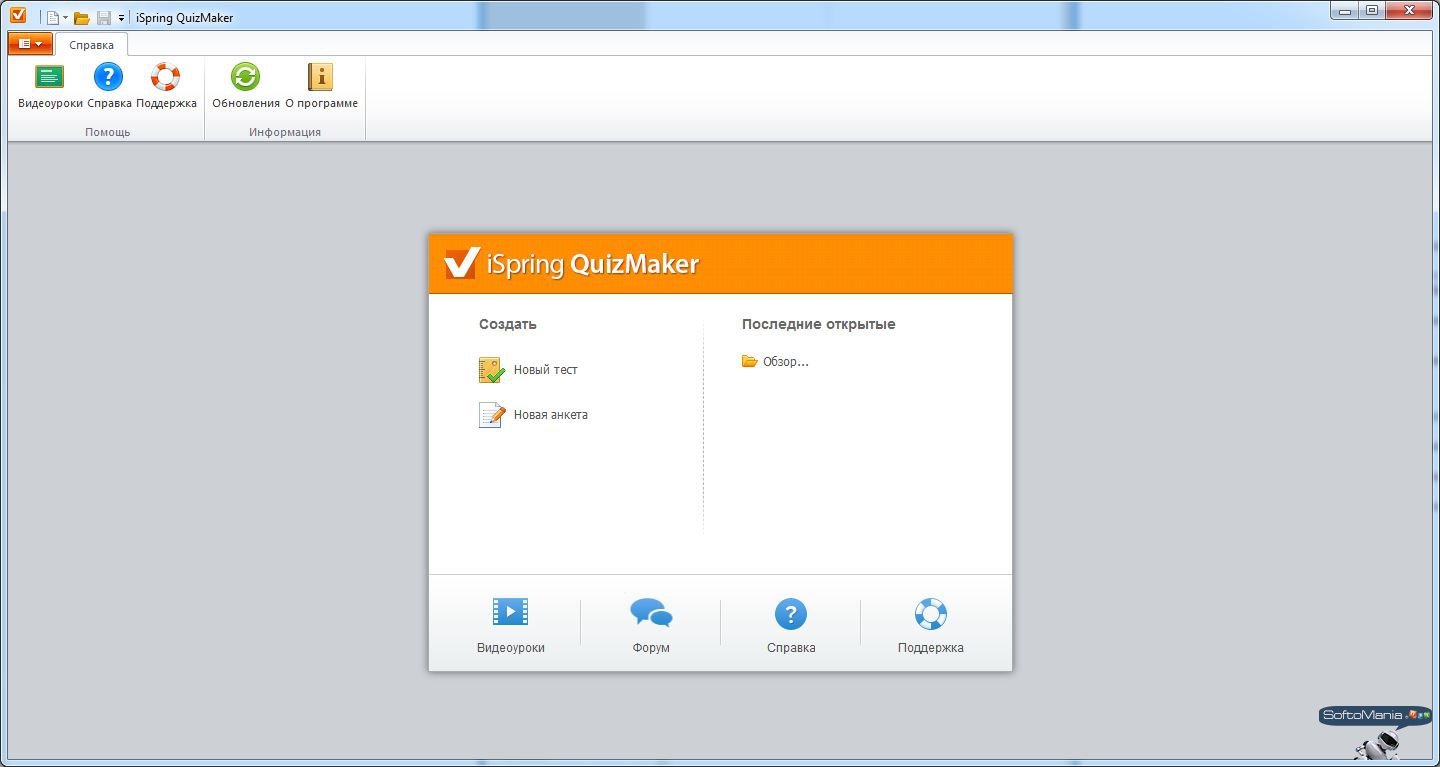
Task: Click the iSpring QuizMaker logo banner
Action: [x=721, y=264]
